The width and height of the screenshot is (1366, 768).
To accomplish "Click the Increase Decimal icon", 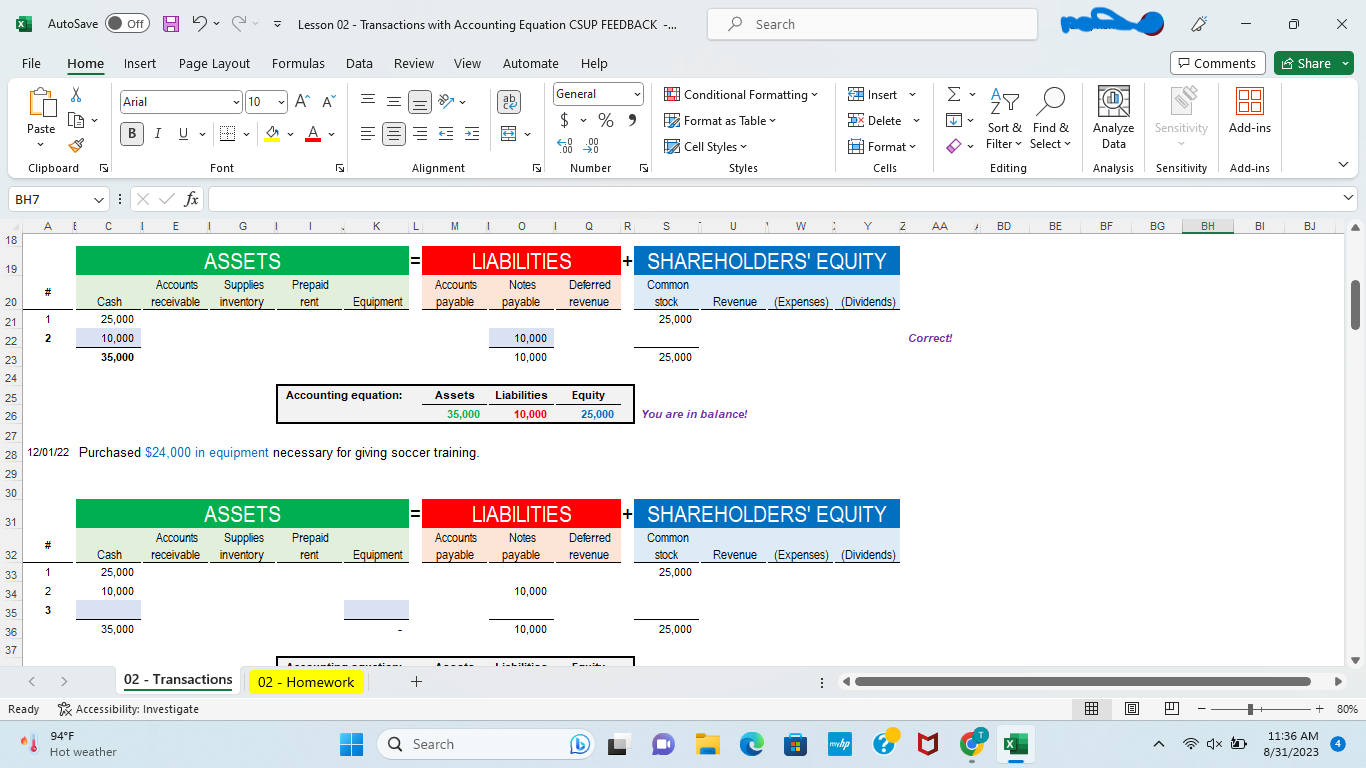I will tap(565, 146).
